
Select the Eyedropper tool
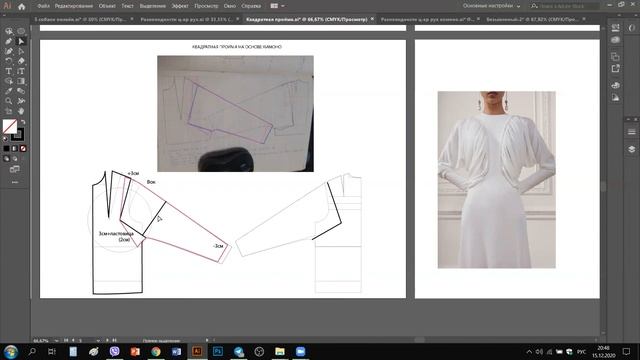[9, 91]
